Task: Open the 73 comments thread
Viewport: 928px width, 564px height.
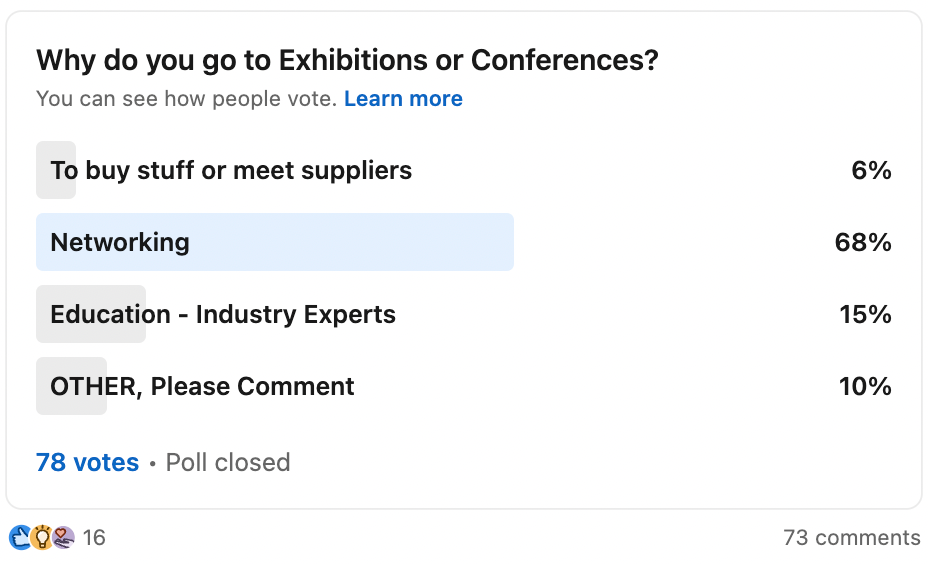Action: [x=851, y=538]
